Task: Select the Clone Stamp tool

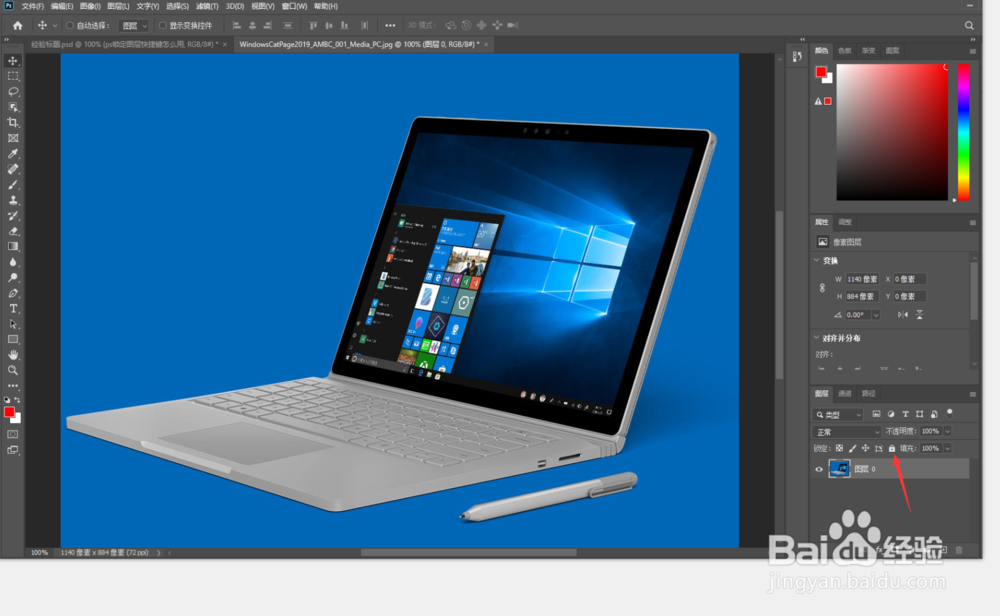Action: 13,200
